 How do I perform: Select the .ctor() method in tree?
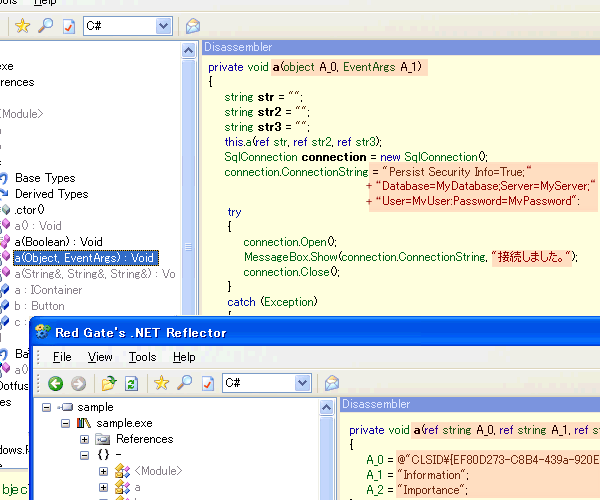29,210
